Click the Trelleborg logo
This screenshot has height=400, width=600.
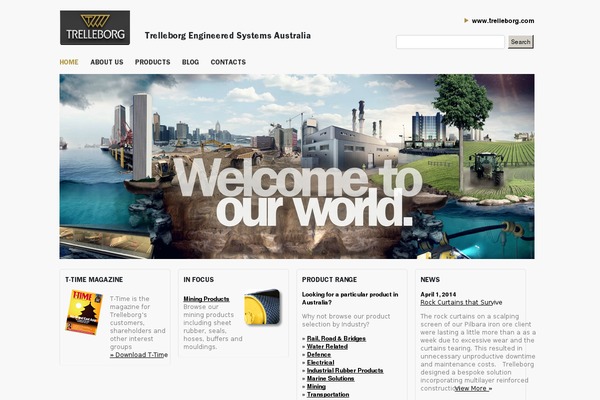tap(95, 28)
